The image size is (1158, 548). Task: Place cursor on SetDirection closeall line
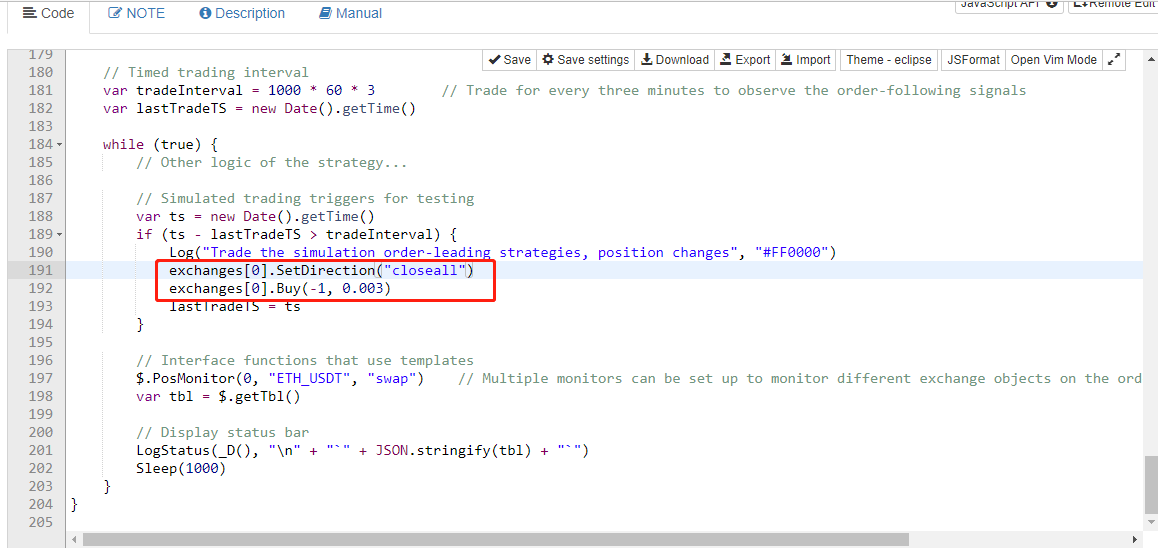320,271
